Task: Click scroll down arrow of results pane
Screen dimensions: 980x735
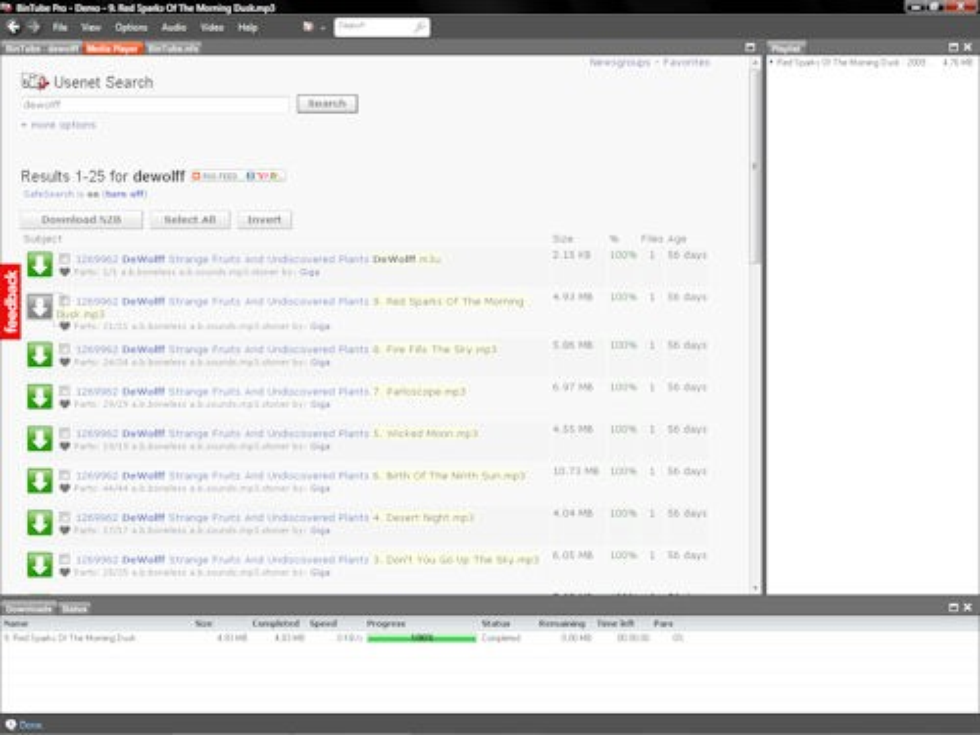Action: (x=755, y=588)
